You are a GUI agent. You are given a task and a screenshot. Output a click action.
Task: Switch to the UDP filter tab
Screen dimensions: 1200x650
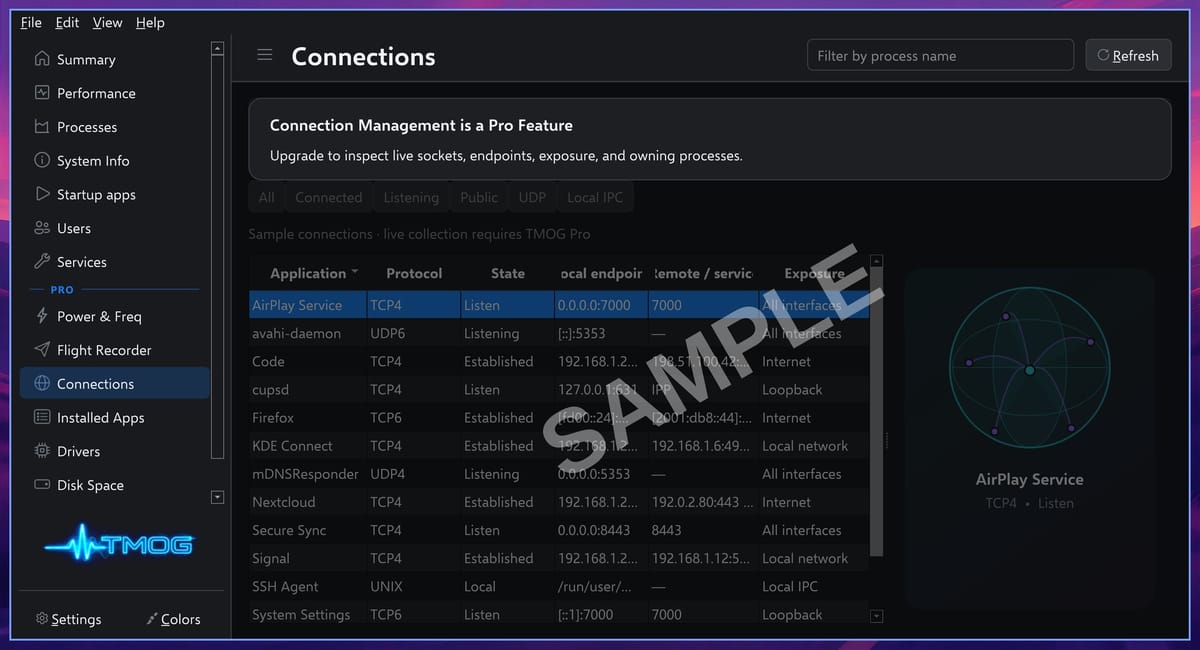point(532,198)
